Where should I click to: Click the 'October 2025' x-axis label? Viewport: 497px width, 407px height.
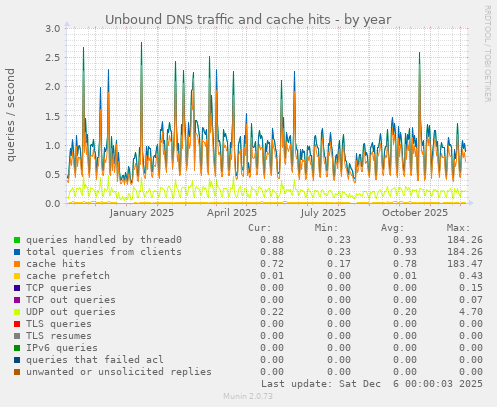pos(415,213)
